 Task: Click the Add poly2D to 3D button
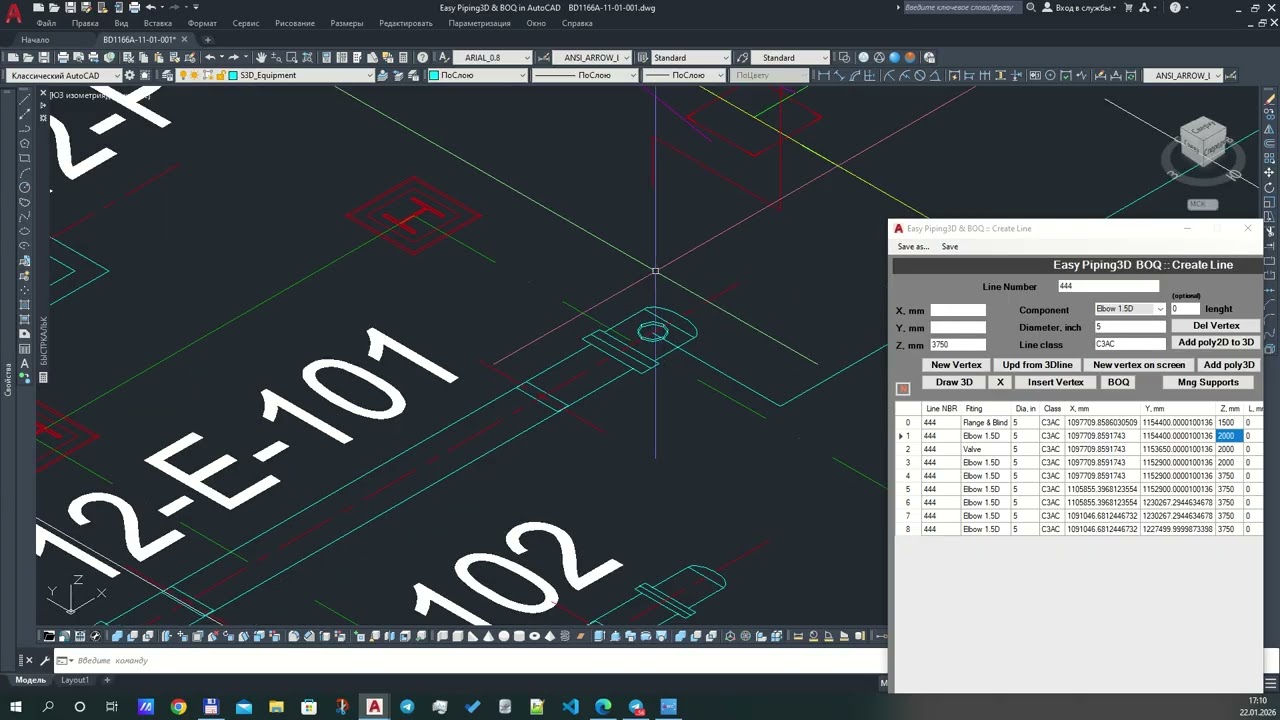(1216, 343)
